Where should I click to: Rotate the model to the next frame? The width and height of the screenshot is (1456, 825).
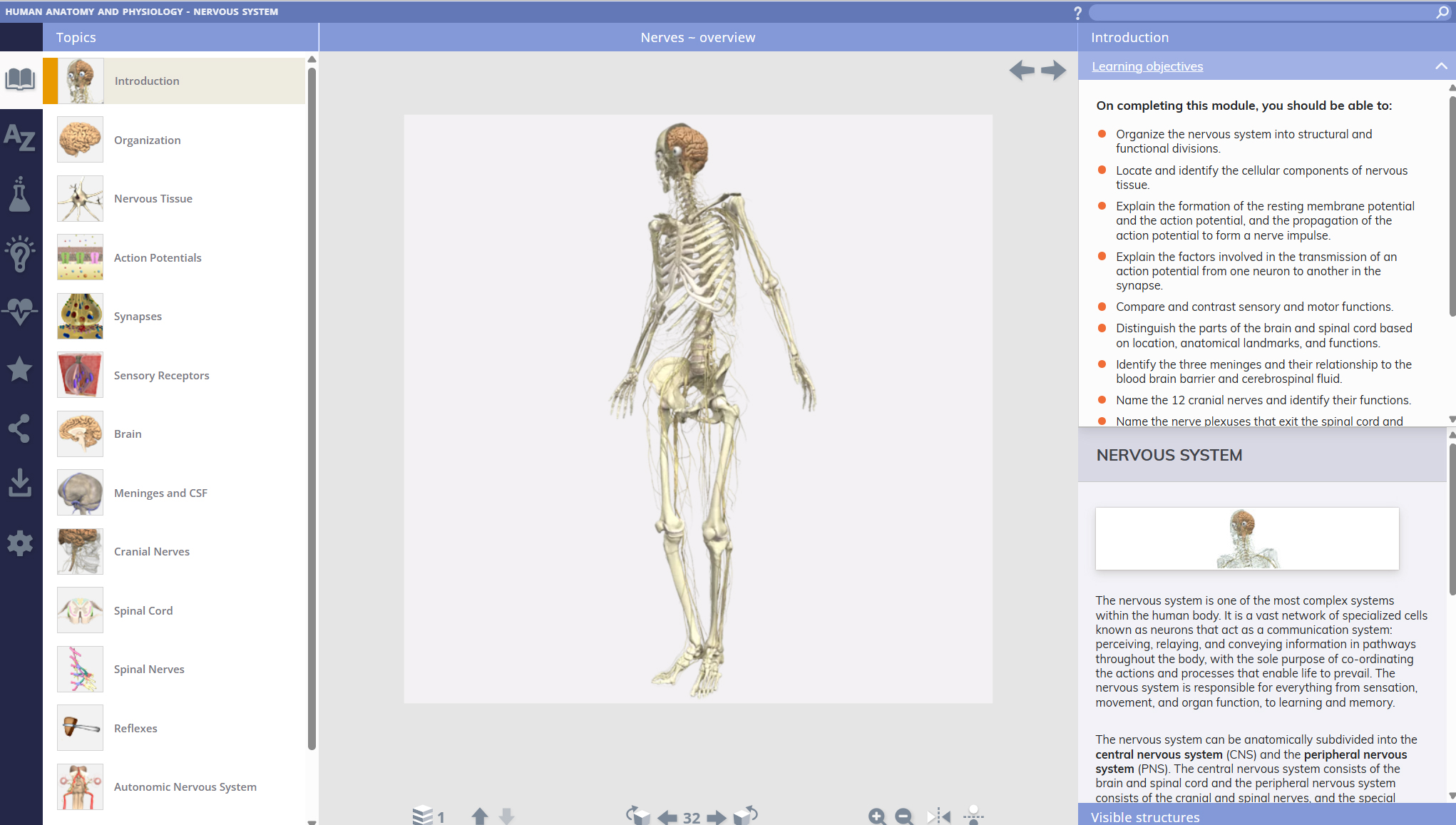(717, 817)
